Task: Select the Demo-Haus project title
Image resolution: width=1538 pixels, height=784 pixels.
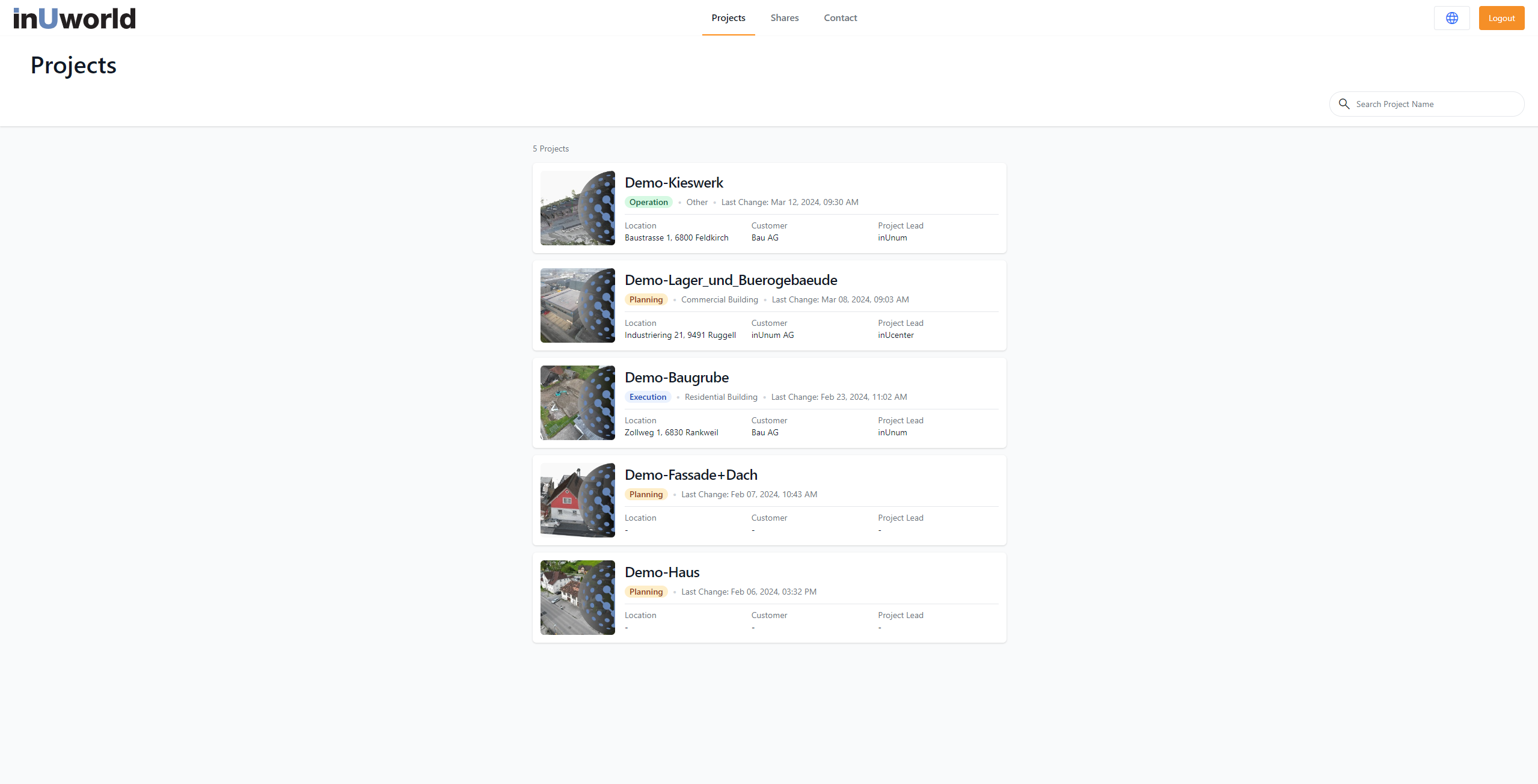Action: 662,572
